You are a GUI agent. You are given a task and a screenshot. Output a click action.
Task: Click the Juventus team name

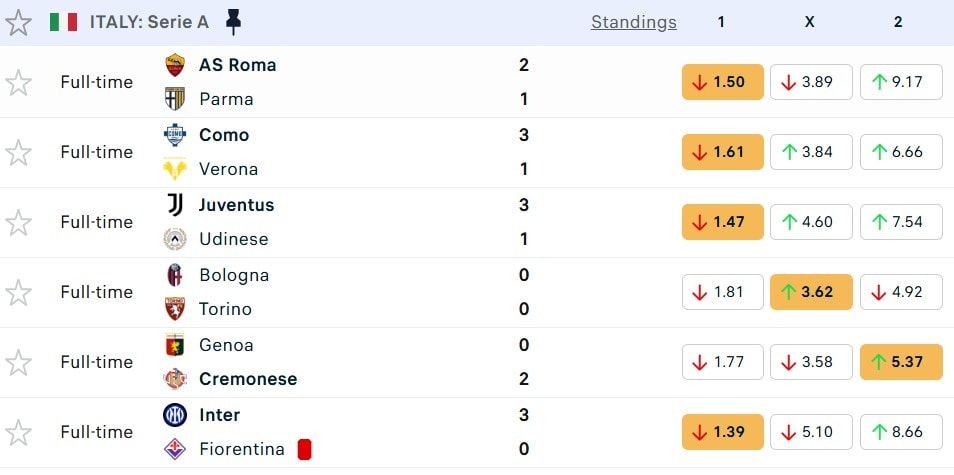pyautogui.click(x=236, y=205)
